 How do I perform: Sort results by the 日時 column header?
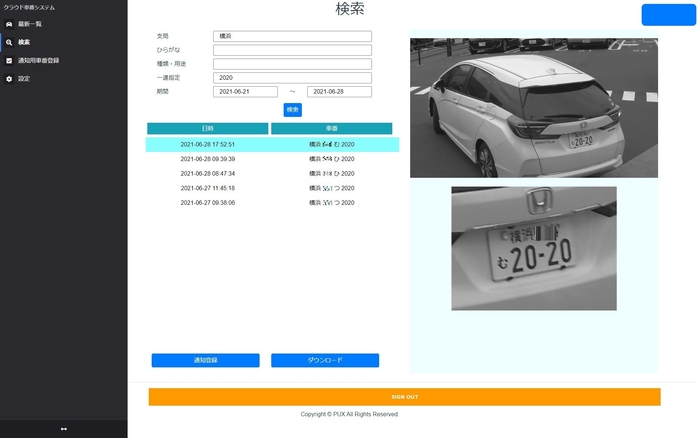[207, 129]
